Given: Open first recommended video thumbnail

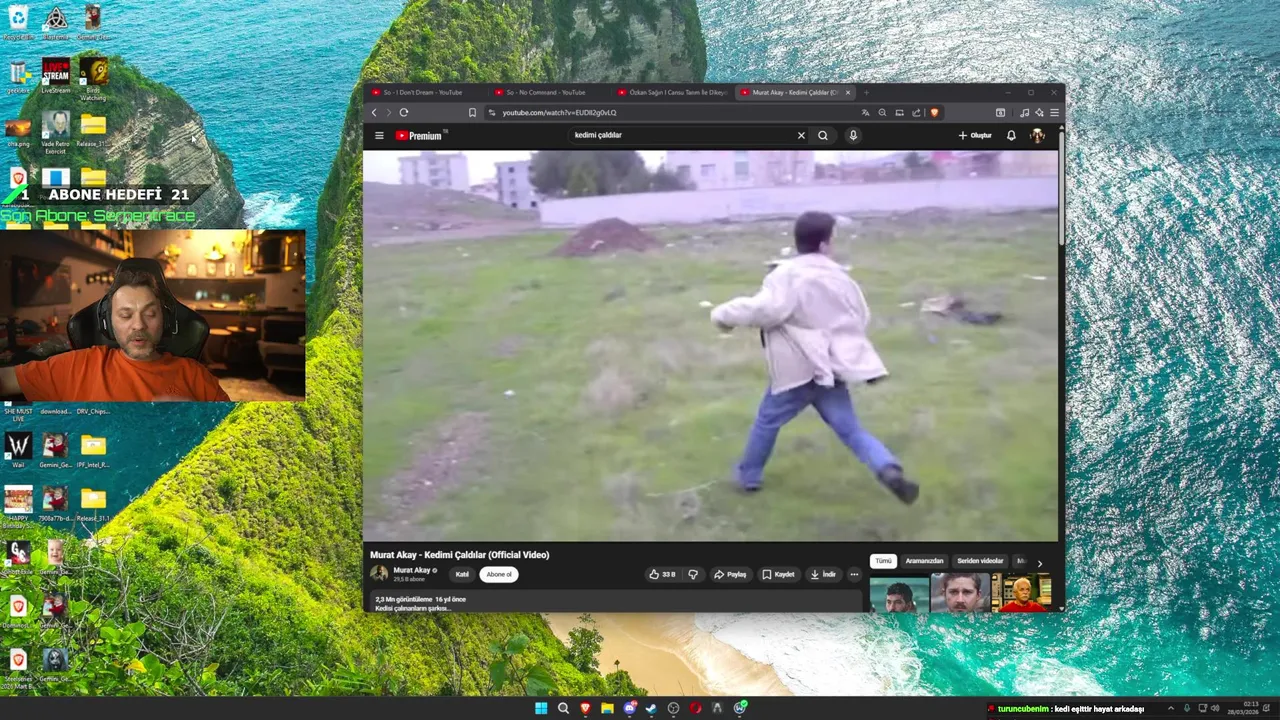Looking at the screenshot, I should [x=899, y=593].
